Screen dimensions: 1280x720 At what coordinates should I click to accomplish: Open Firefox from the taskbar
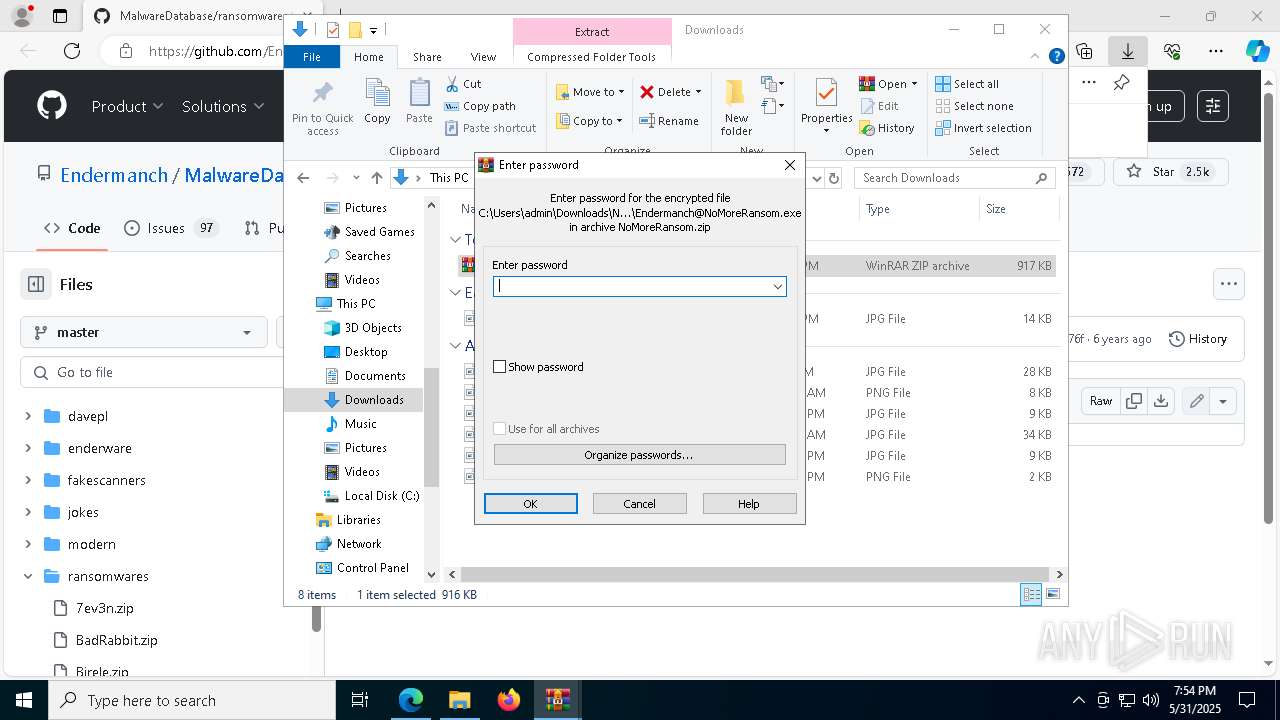509,700
